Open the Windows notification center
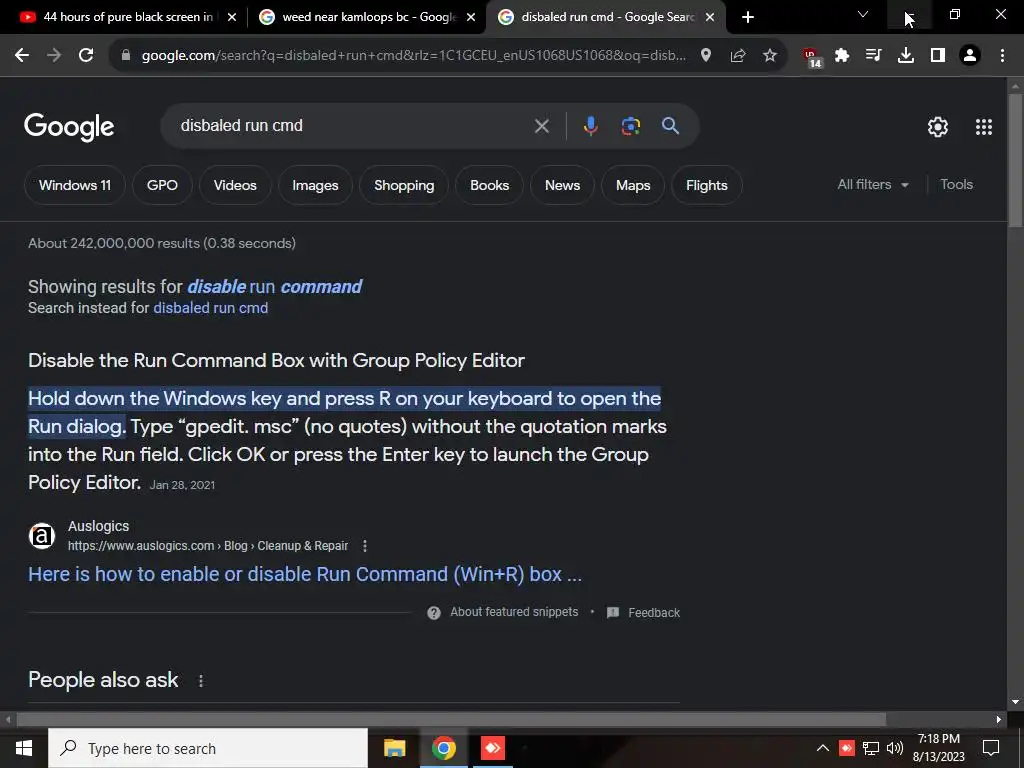Screen dimensions: 1024x768 pos(991,748)
